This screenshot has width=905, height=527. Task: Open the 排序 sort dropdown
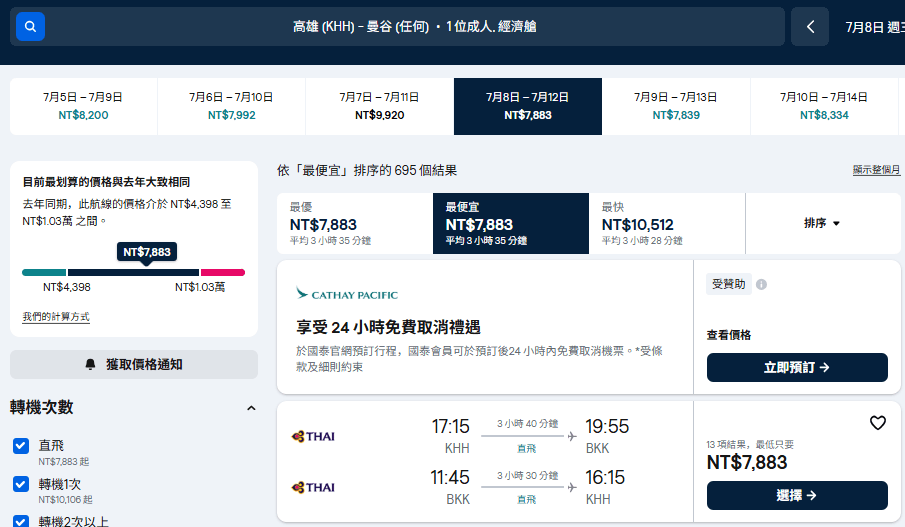tap(822, 223)
